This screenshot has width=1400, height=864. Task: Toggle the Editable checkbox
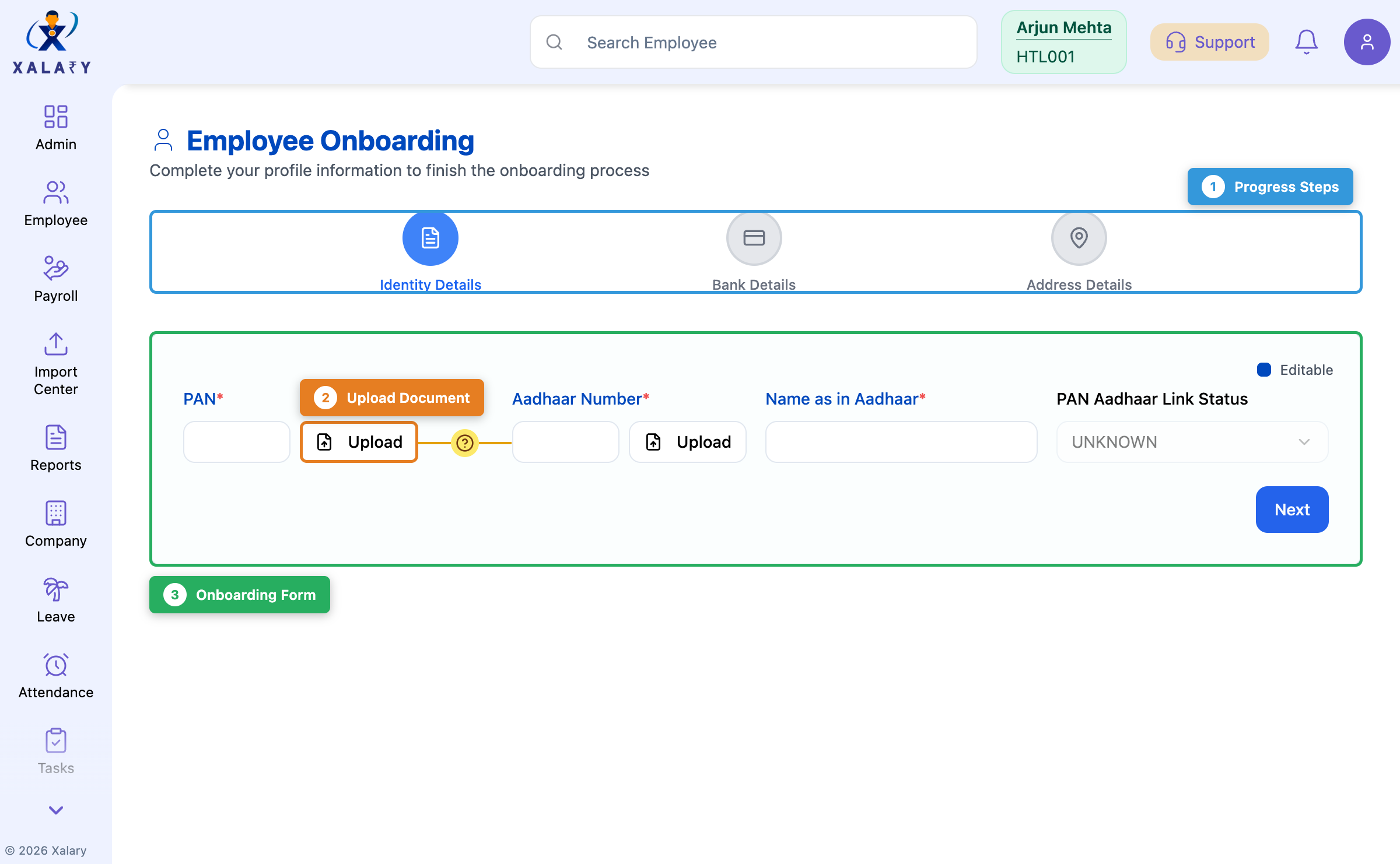[1263, 370]
